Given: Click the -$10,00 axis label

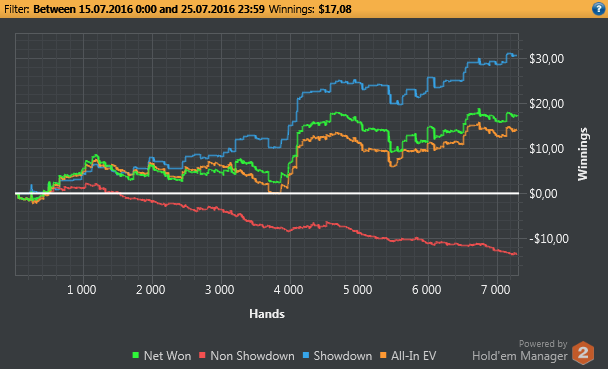Looking at the screenshot, I should point(549,239).
